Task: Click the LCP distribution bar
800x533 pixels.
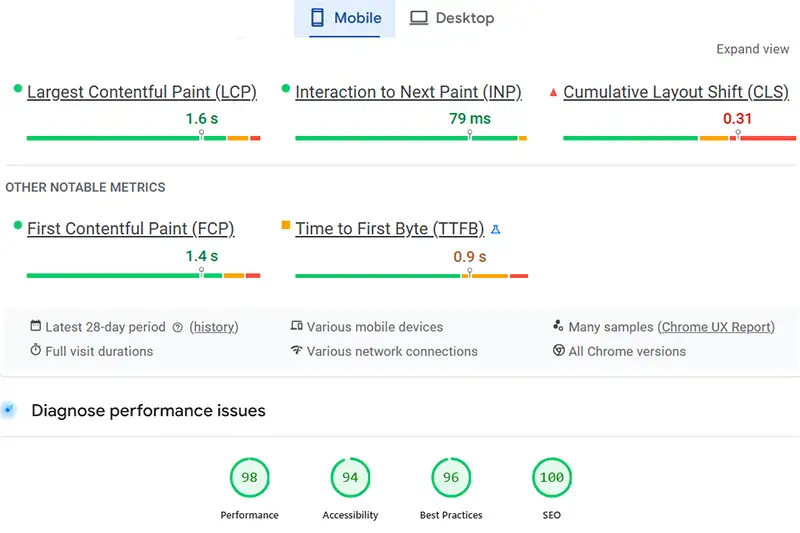Action: 143,138
